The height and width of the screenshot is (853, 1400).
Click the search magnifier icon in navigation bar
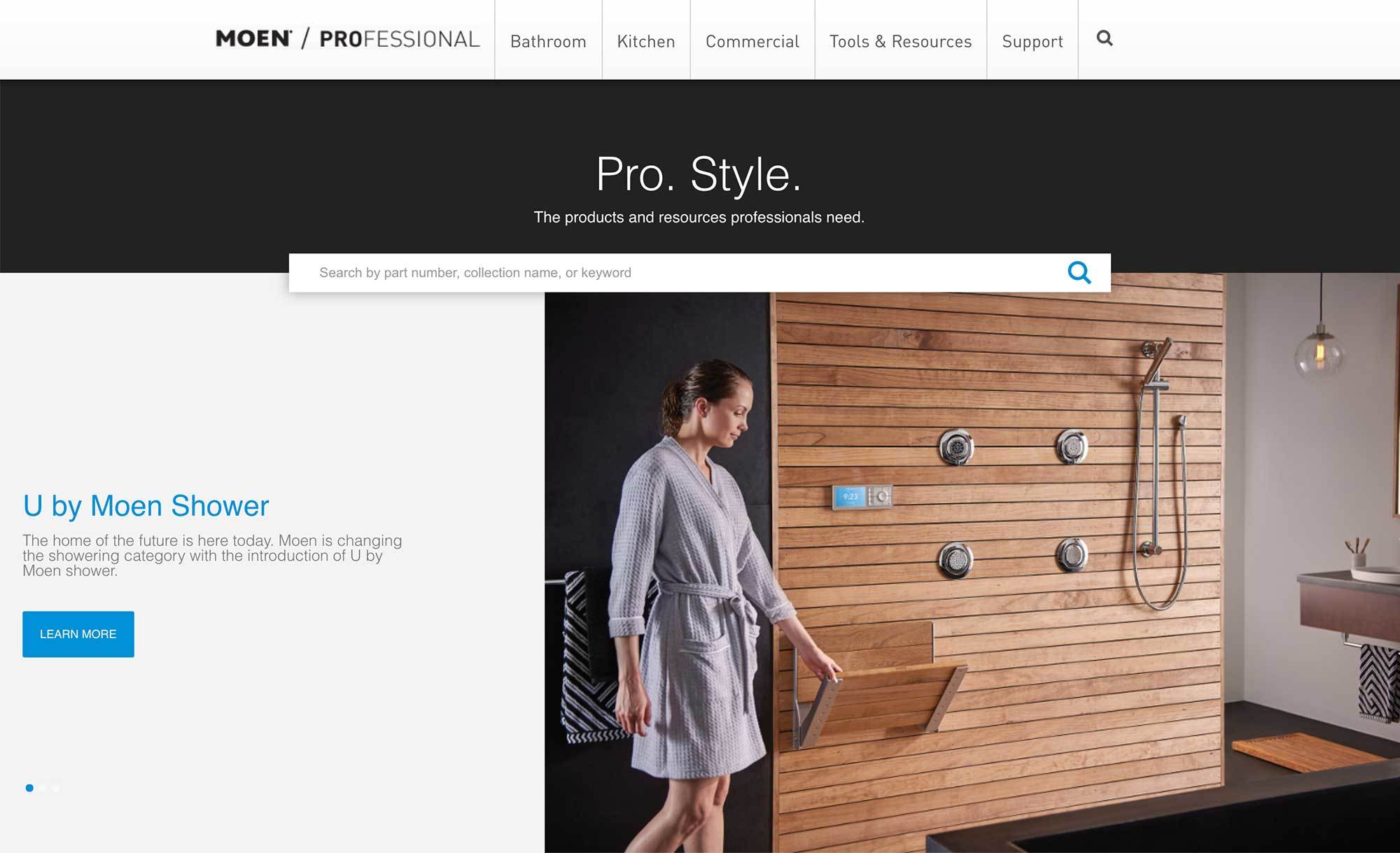(x=1105, y=38)
